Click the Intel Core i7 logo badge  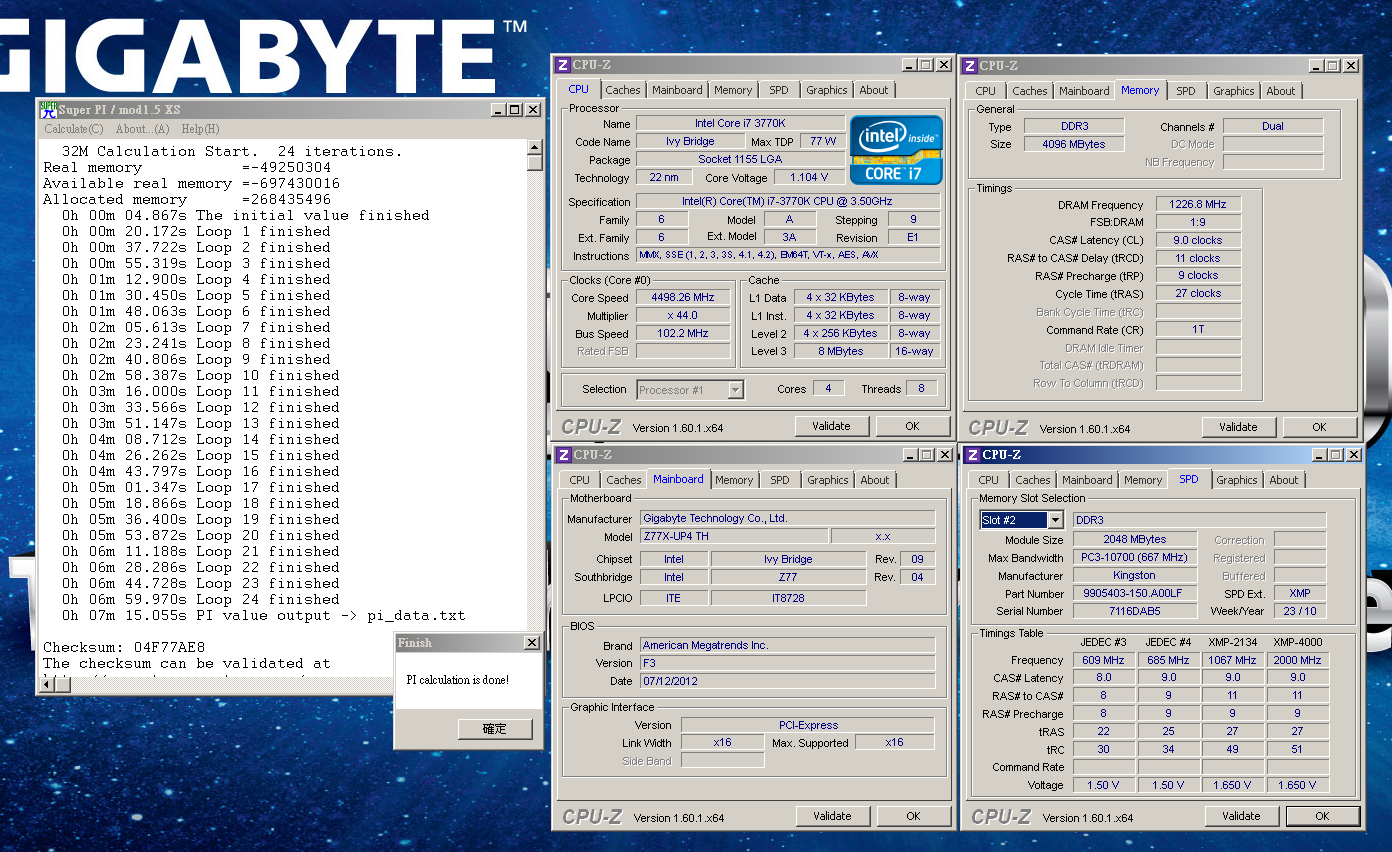click(x=896, y=150)
